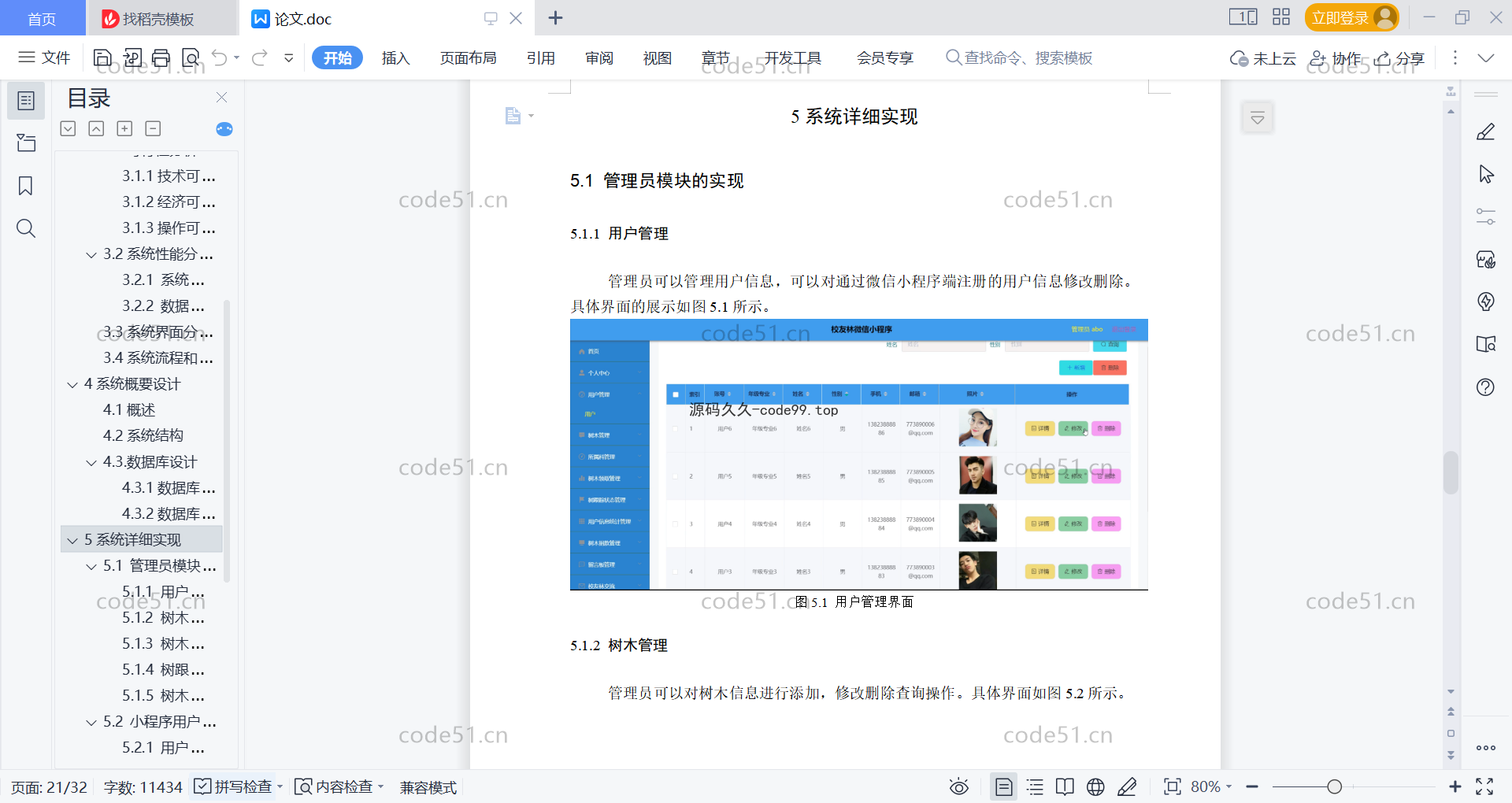This screenshot has width=1512, height=803.
Task: Open the properties settings icon in right sidebar
Action: tap(1486, 216)
